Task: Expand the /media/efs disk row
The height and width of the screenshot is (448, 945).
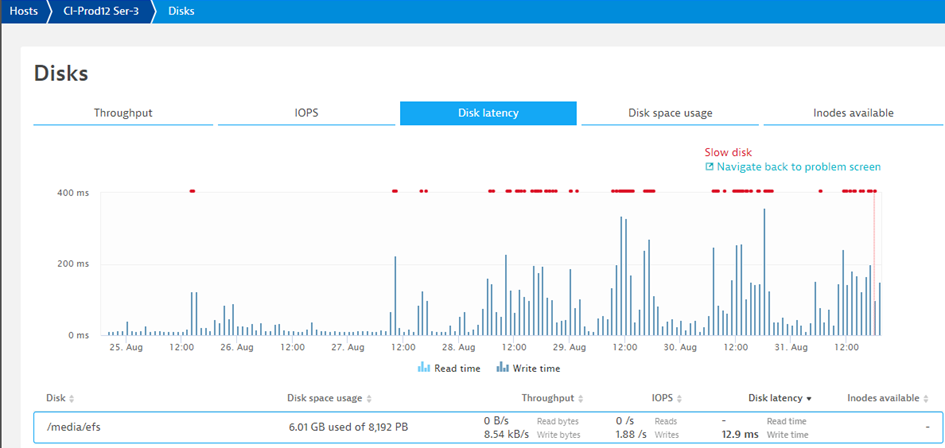Action: click(x=488, y=427)
